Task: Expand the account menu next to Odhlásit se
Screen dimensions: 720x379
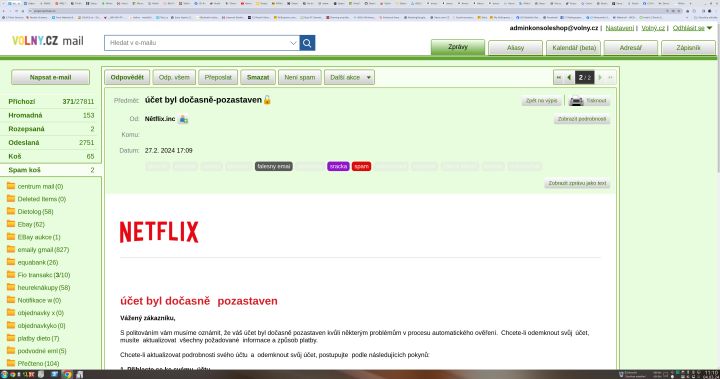Action: 709,28
